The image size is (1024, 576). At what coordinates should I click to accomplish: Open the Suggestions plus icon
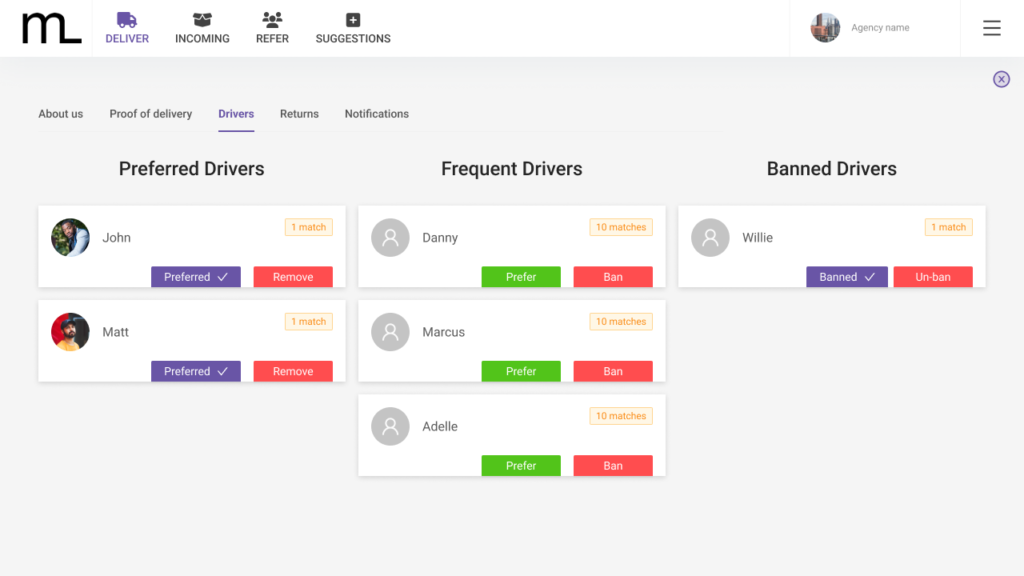click(353, 20)
